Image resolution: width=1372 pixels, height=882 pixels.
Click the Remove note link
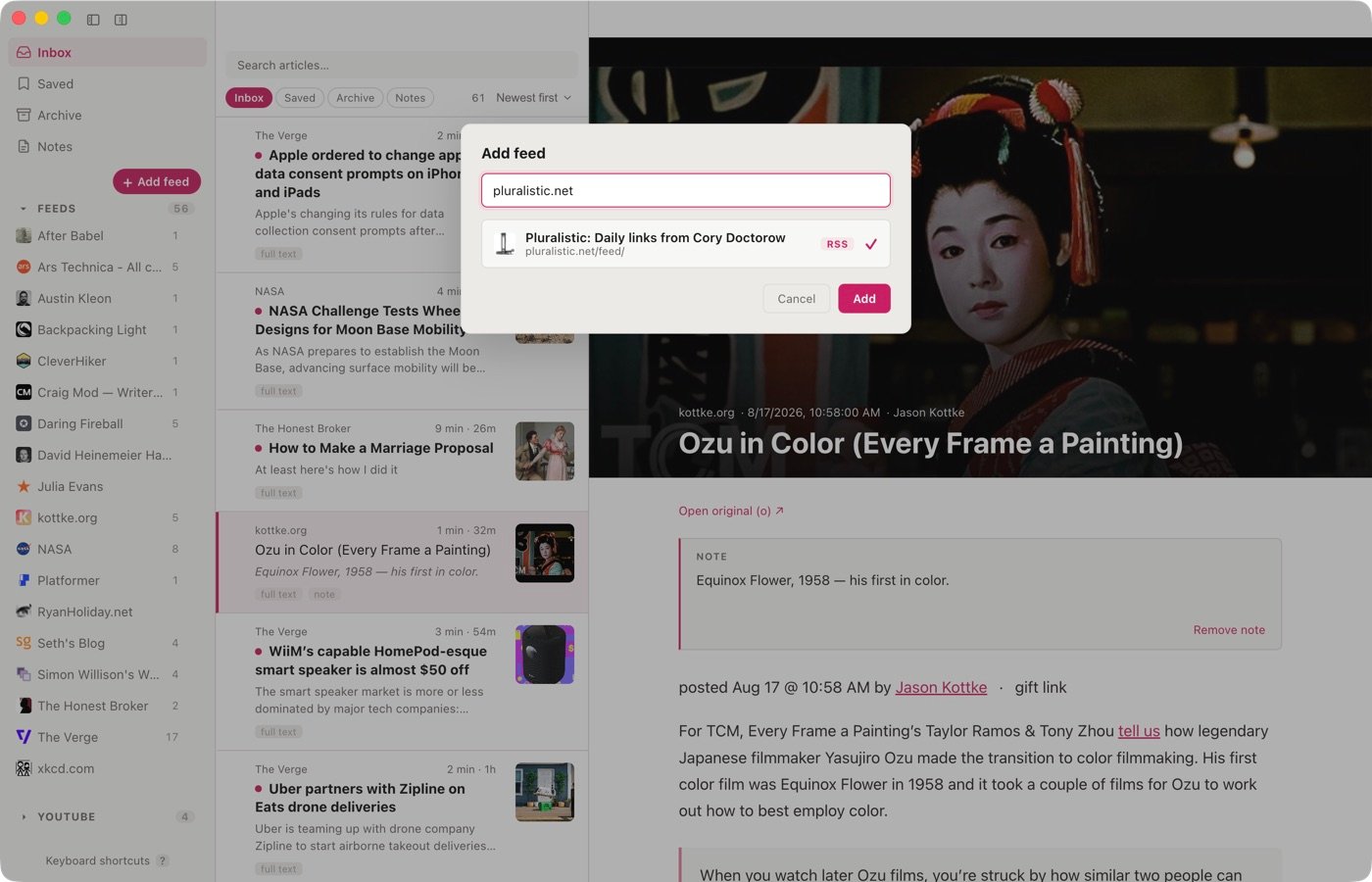[1229, 630]
